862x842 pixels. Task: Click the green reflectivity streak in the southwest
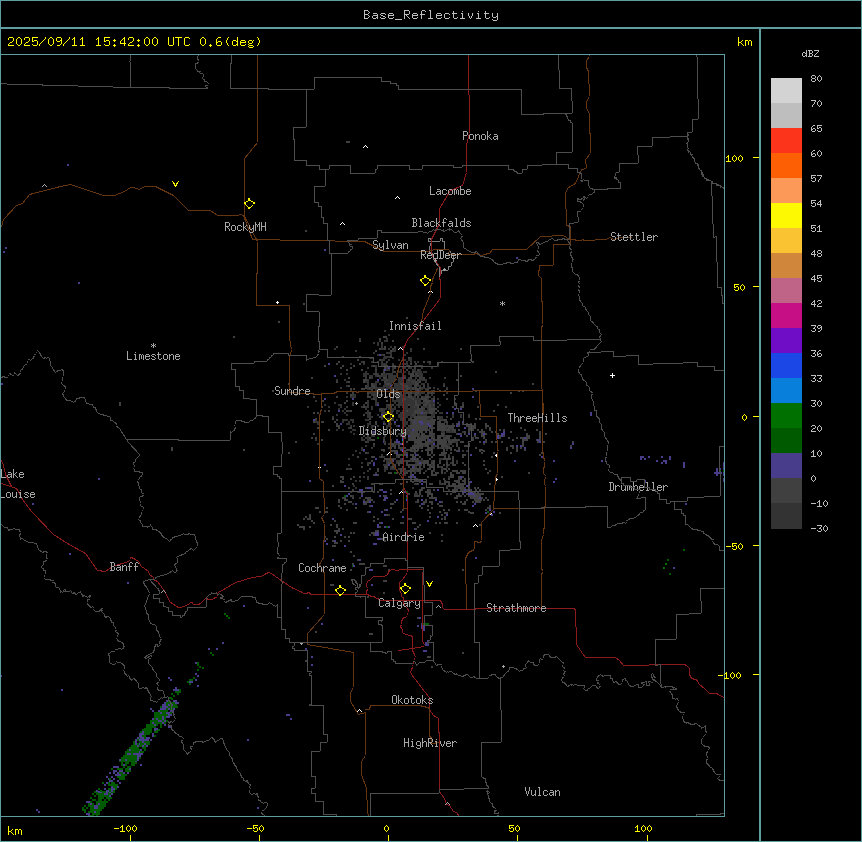tap(131, 756)
